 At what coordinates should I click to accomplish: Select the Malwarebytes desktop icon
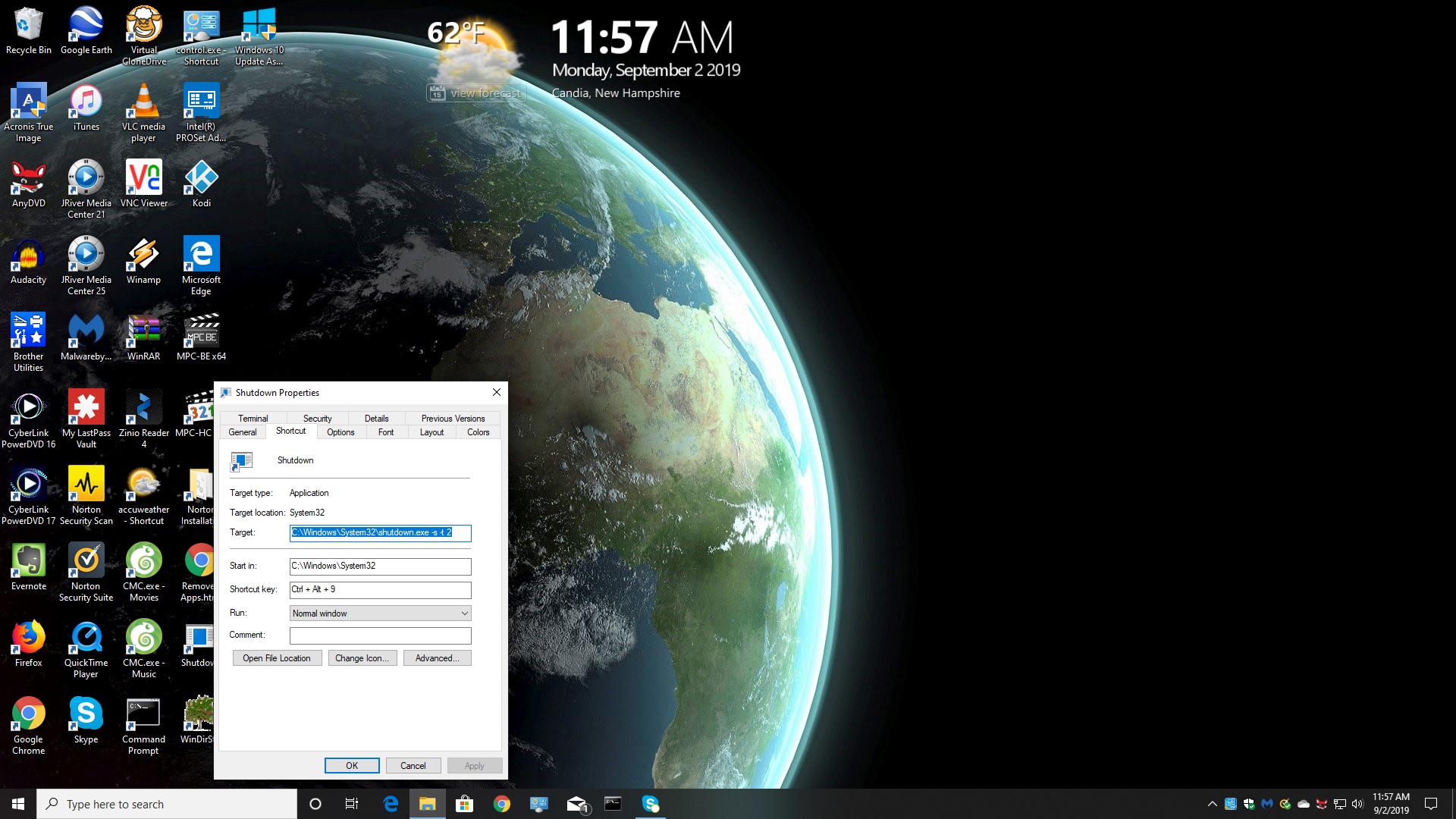(86, 337)
